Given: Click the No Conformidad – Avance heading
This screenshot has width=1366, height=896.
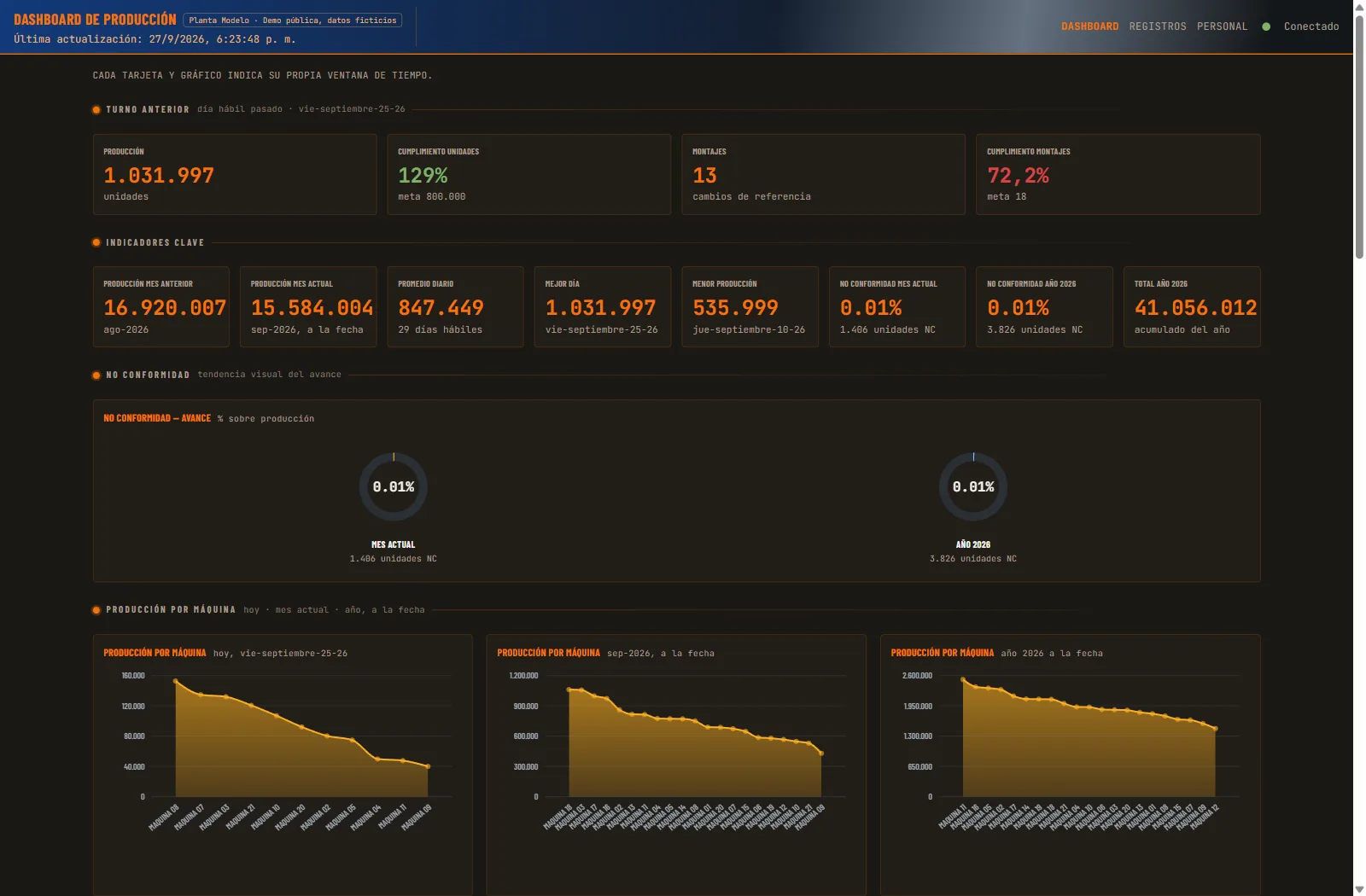Looking at the screenshot, I should coord(157,418).
